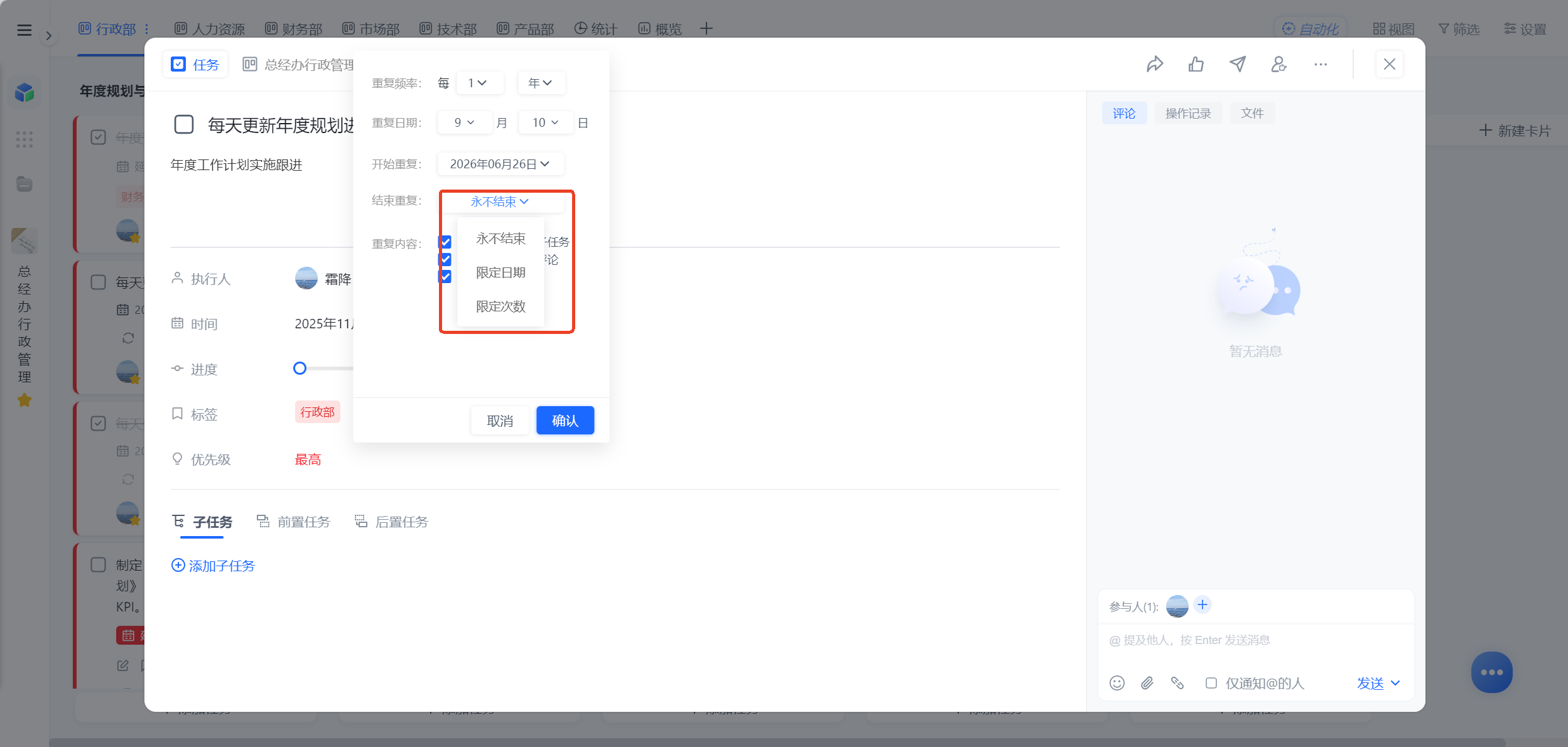Click the blue cube app logo icon
The height and width of the screenshot is (747, 1568).
[x=24, y=93]
